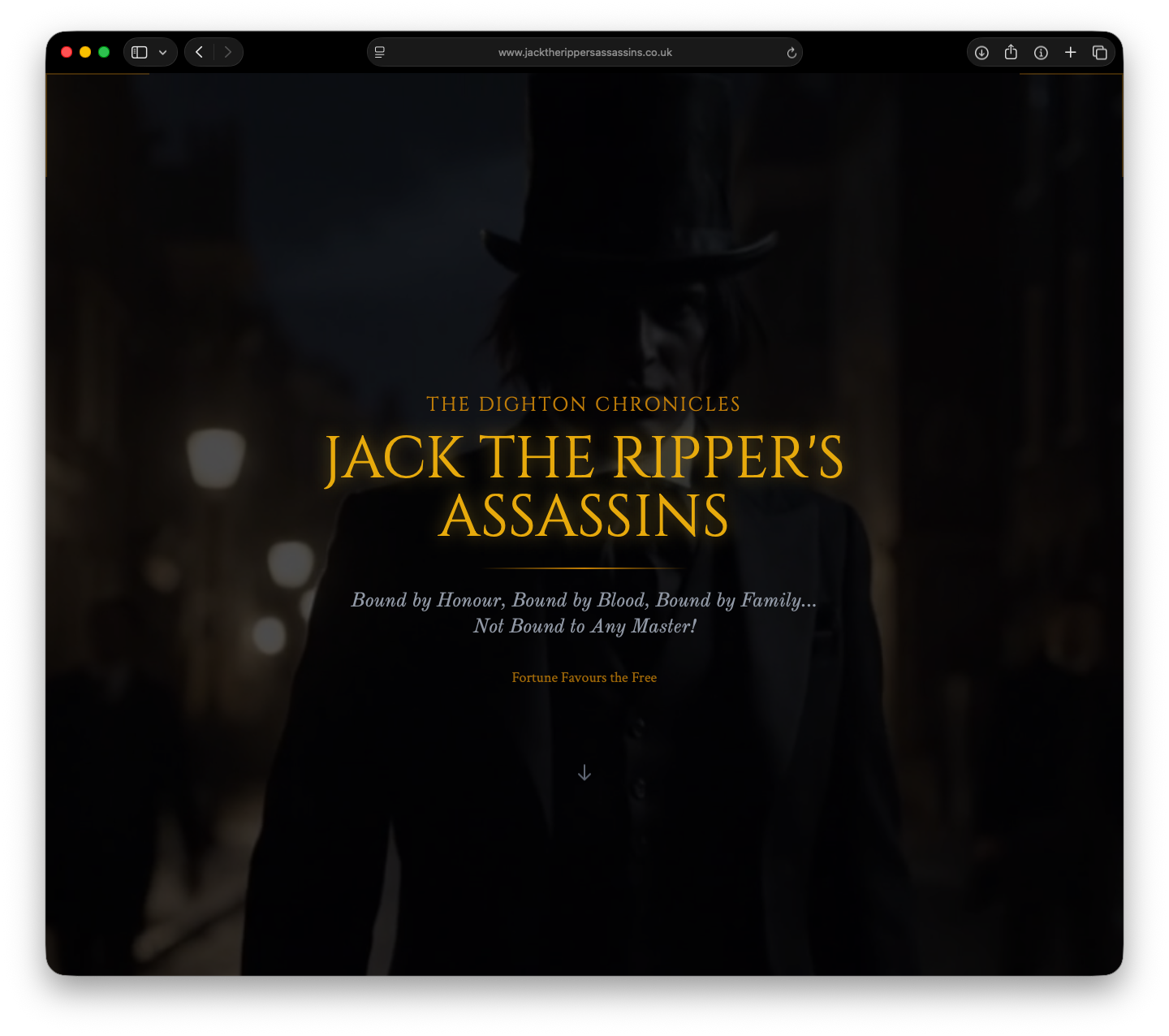Minimize the browser window
Viewport: 1169px width, 1036px height.
[84, 51]
